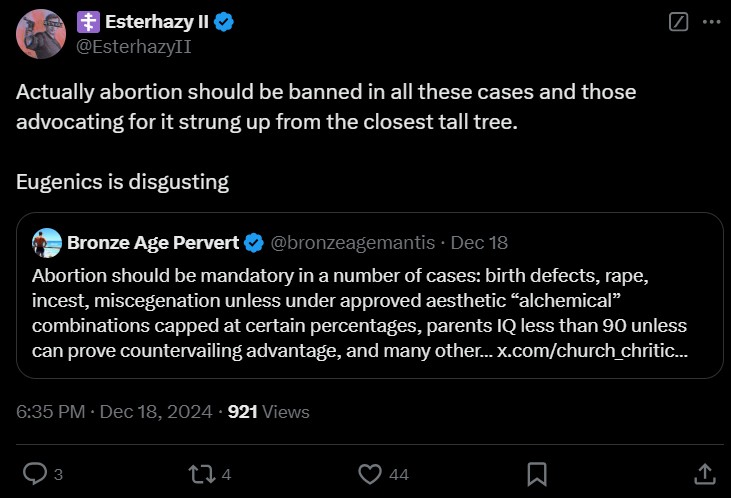Follow the x.com/church_chritic link

click(x=592, y=350)
